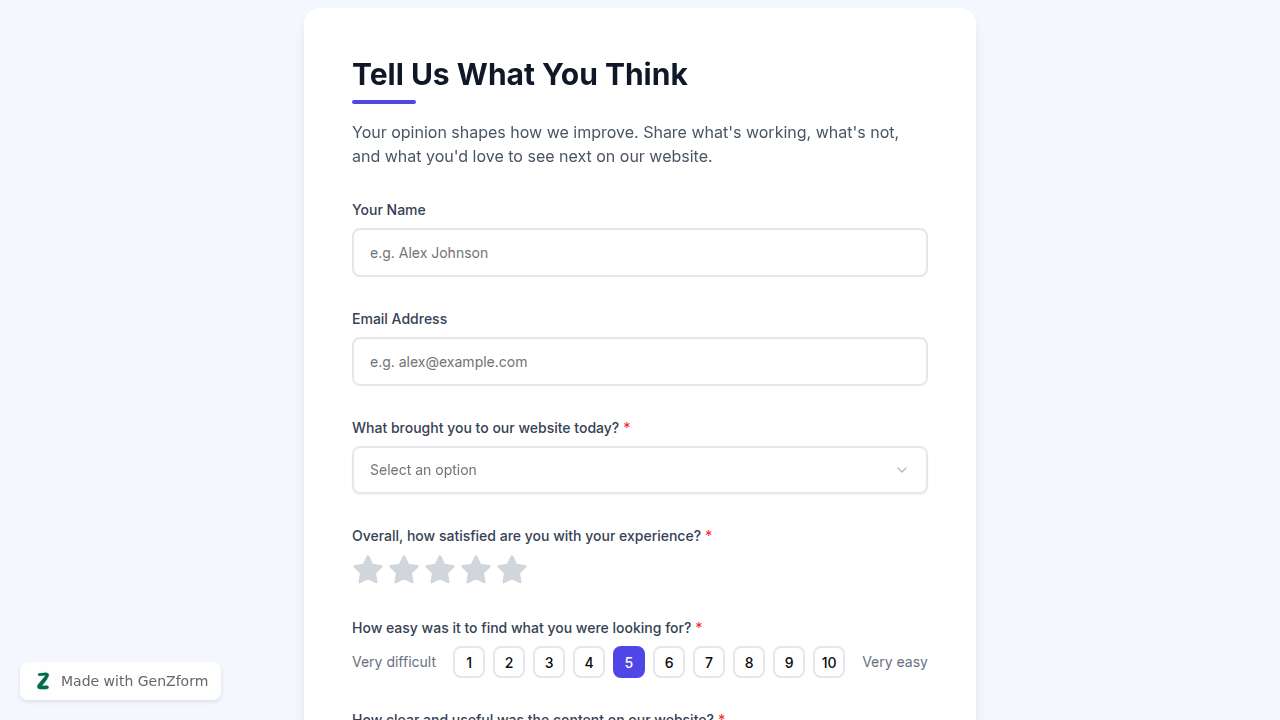The height and width of the screenshot is (720, 1280).
Task: Open the dropdown chevron for website visit reason
Action: pyautogui.click(x=901, y=469)
